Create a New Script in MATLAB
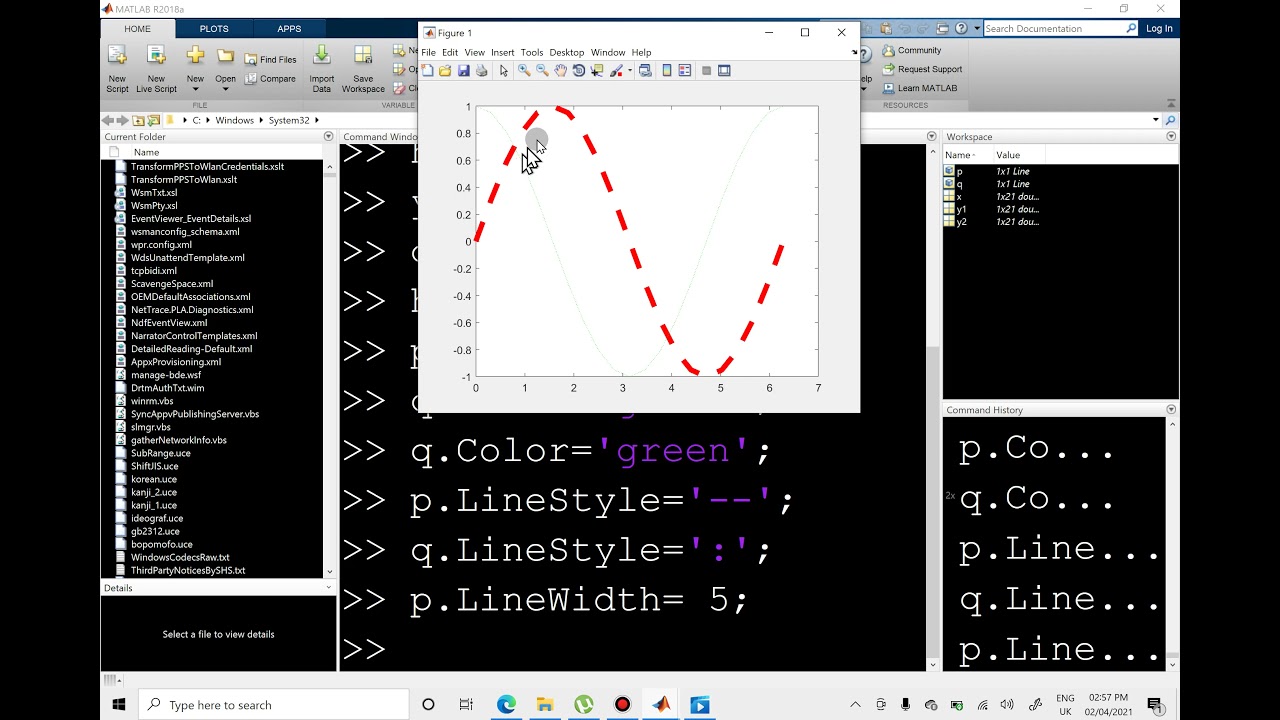The image size is (1280, 720). [117, 69]
